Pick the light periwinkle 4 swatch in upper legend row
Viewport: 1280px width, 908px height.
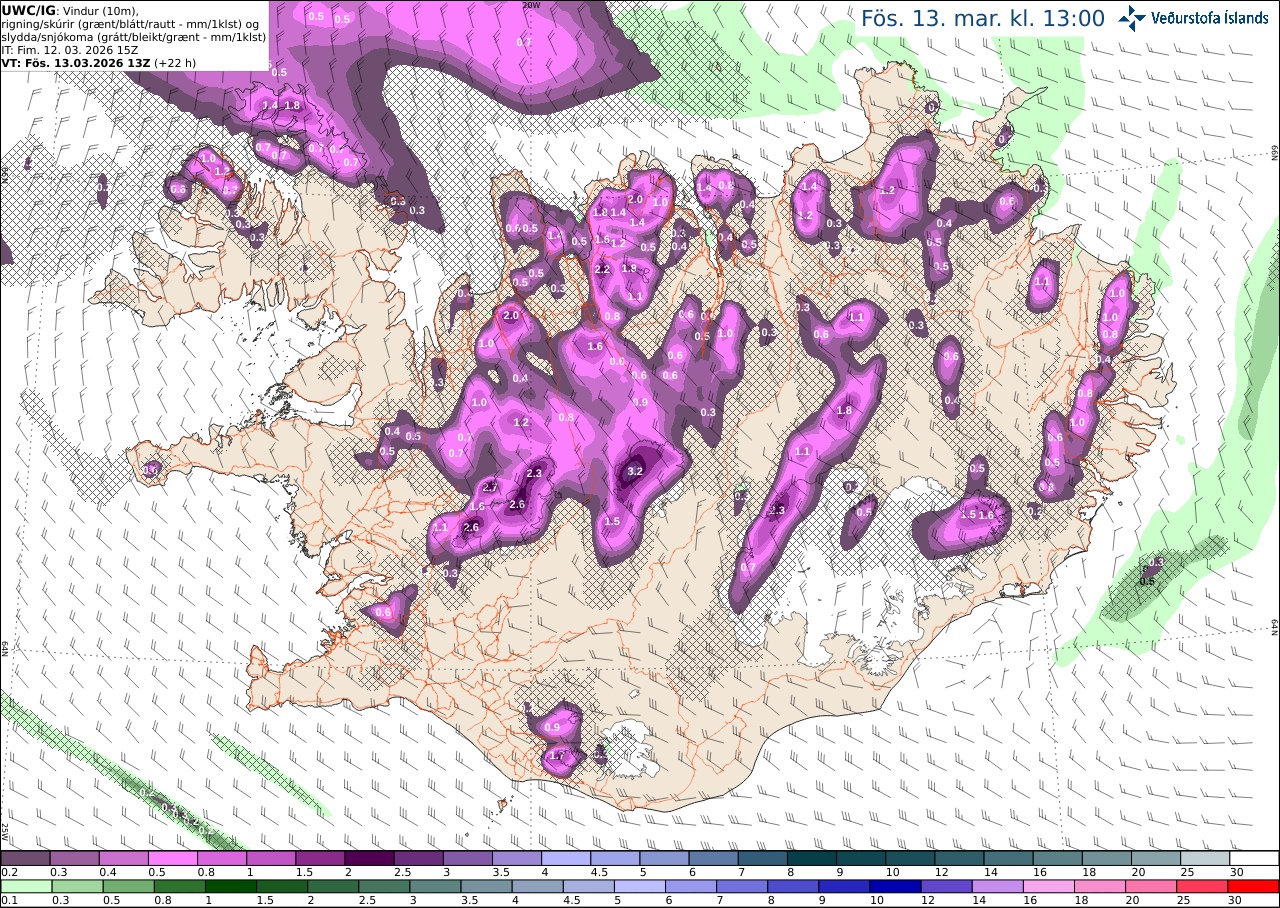tap(566, 858)
